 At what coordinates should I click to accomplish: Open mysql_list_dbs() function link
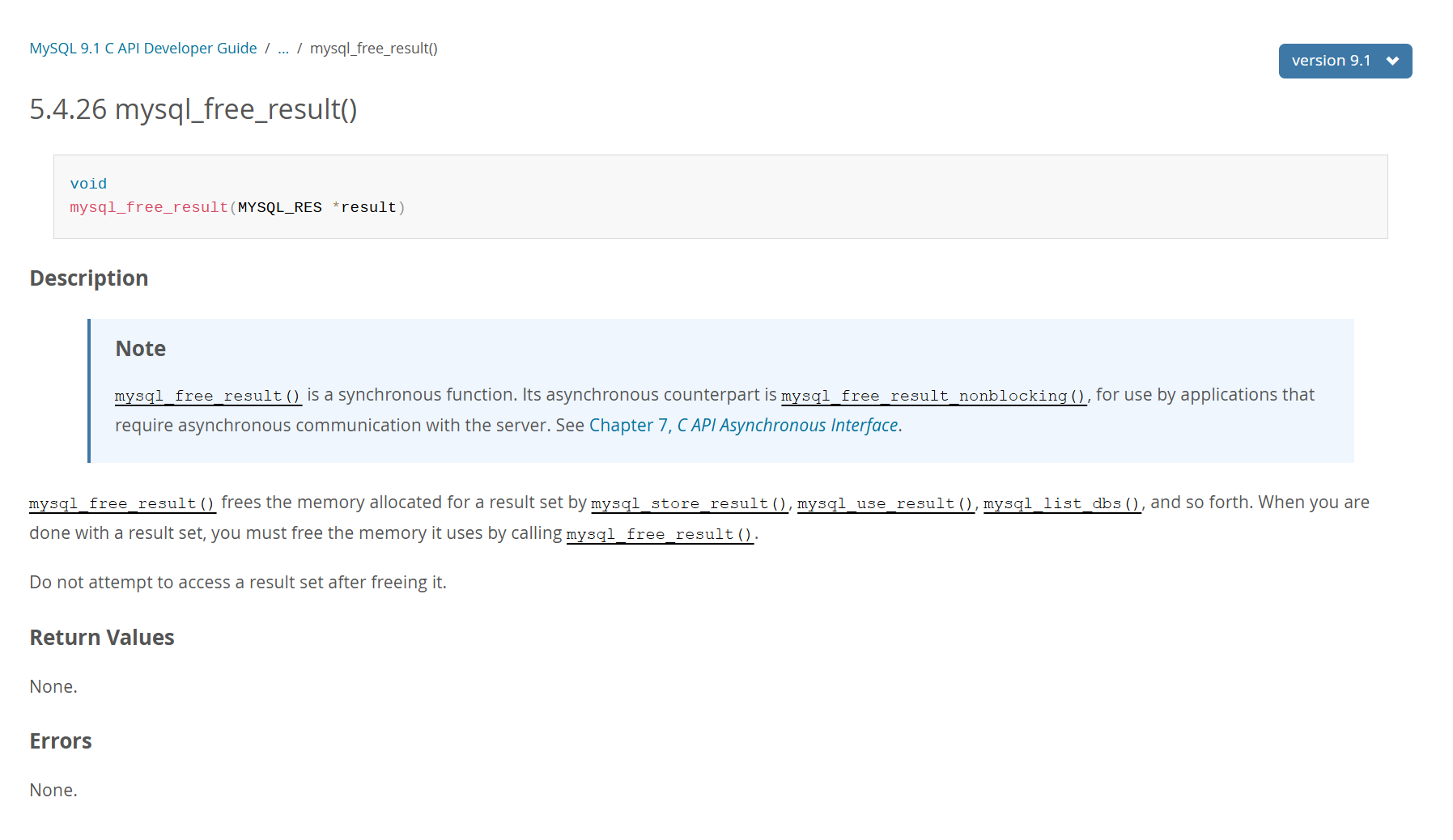tap(1062, 503)
